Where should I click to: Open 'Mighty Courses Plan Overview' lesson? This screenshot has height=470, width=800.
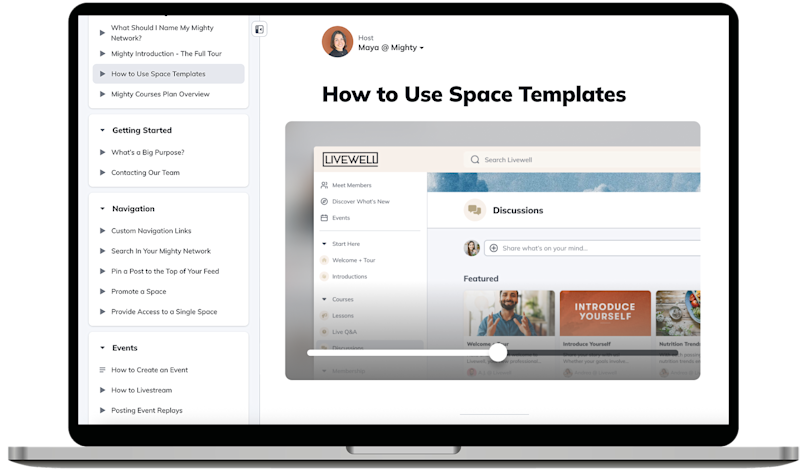(160, 94)
